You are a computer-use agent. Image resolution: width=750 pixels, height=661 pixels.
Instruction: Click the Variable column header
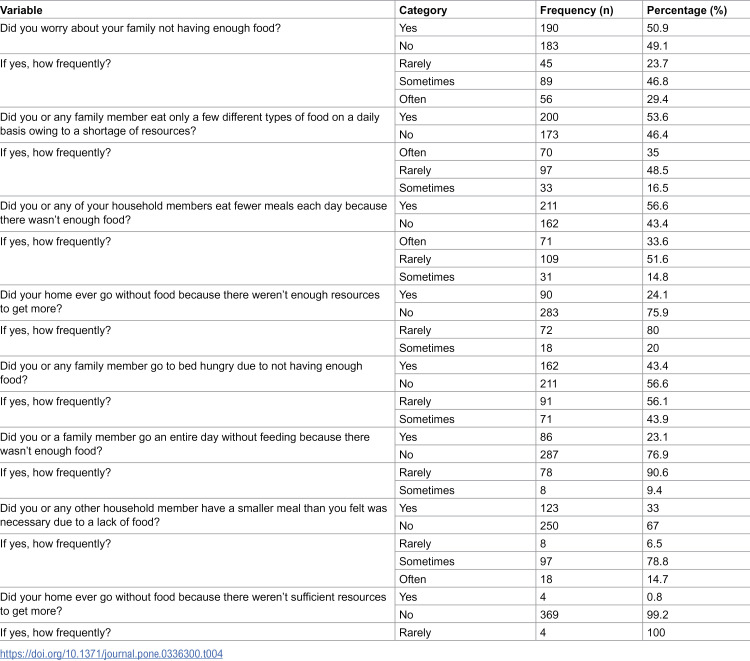click(x=21, y=10)
